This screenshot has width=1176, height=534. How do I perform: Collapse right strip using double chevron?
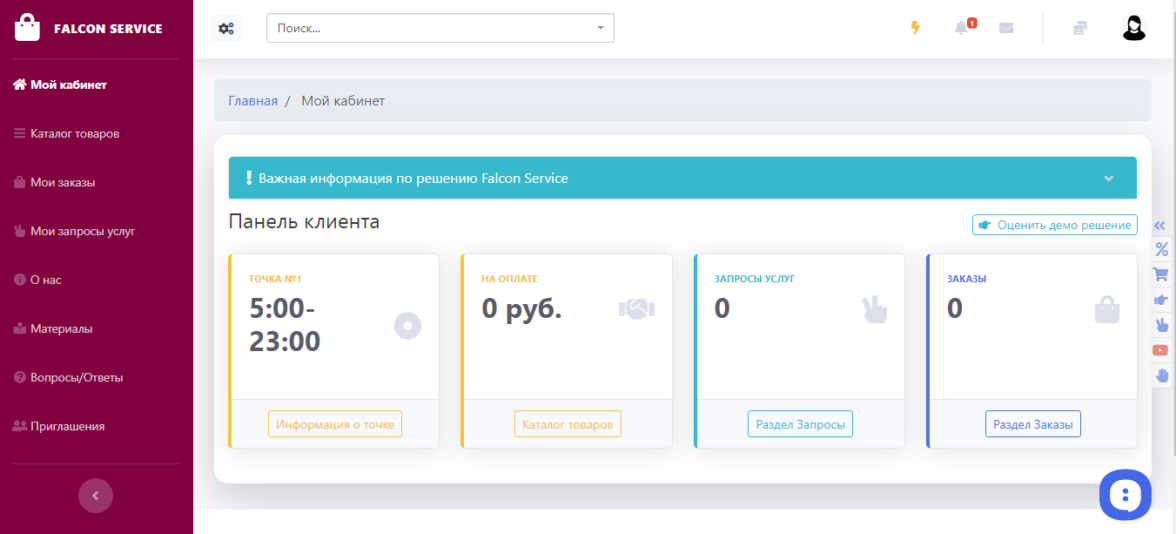tap(1161, 226)
